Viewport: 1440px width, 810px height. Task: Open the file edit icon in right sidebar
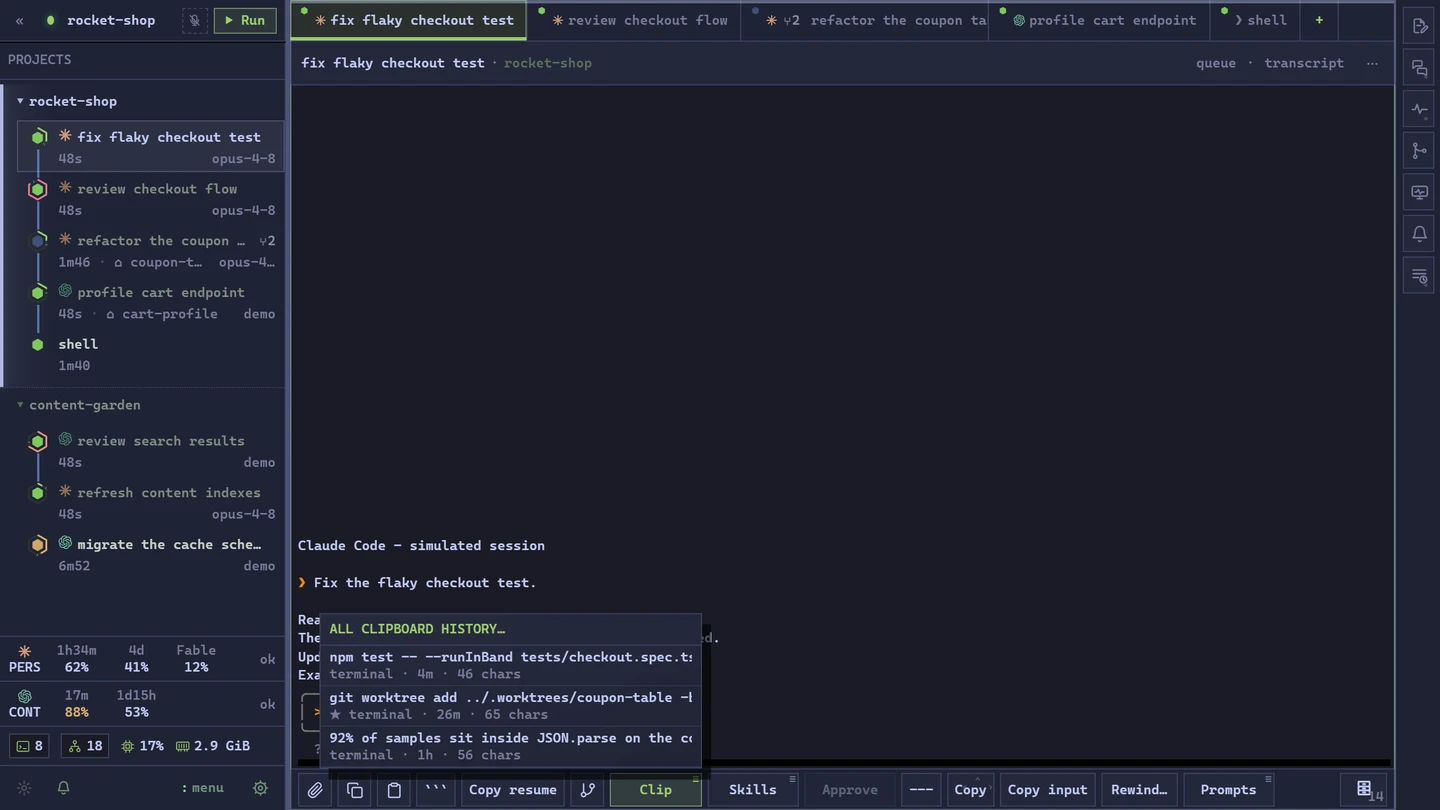coord(1419,27)
